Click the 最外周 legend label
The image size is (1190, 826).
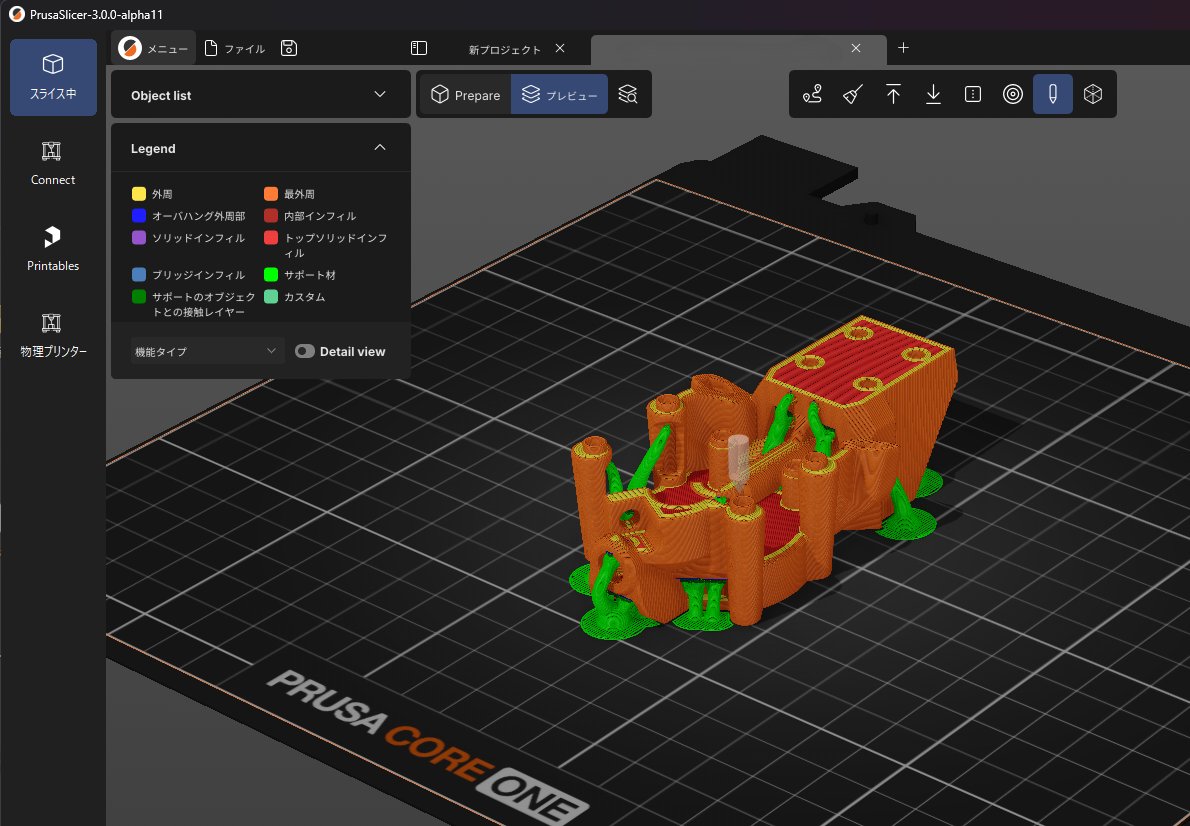300,194
